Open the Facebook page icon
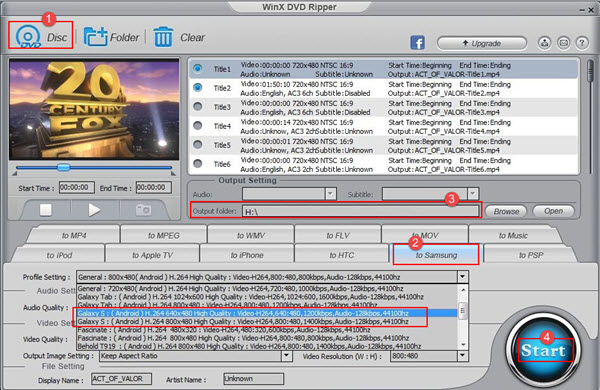Viewport: 600px width, 390px height. [417, 42]
